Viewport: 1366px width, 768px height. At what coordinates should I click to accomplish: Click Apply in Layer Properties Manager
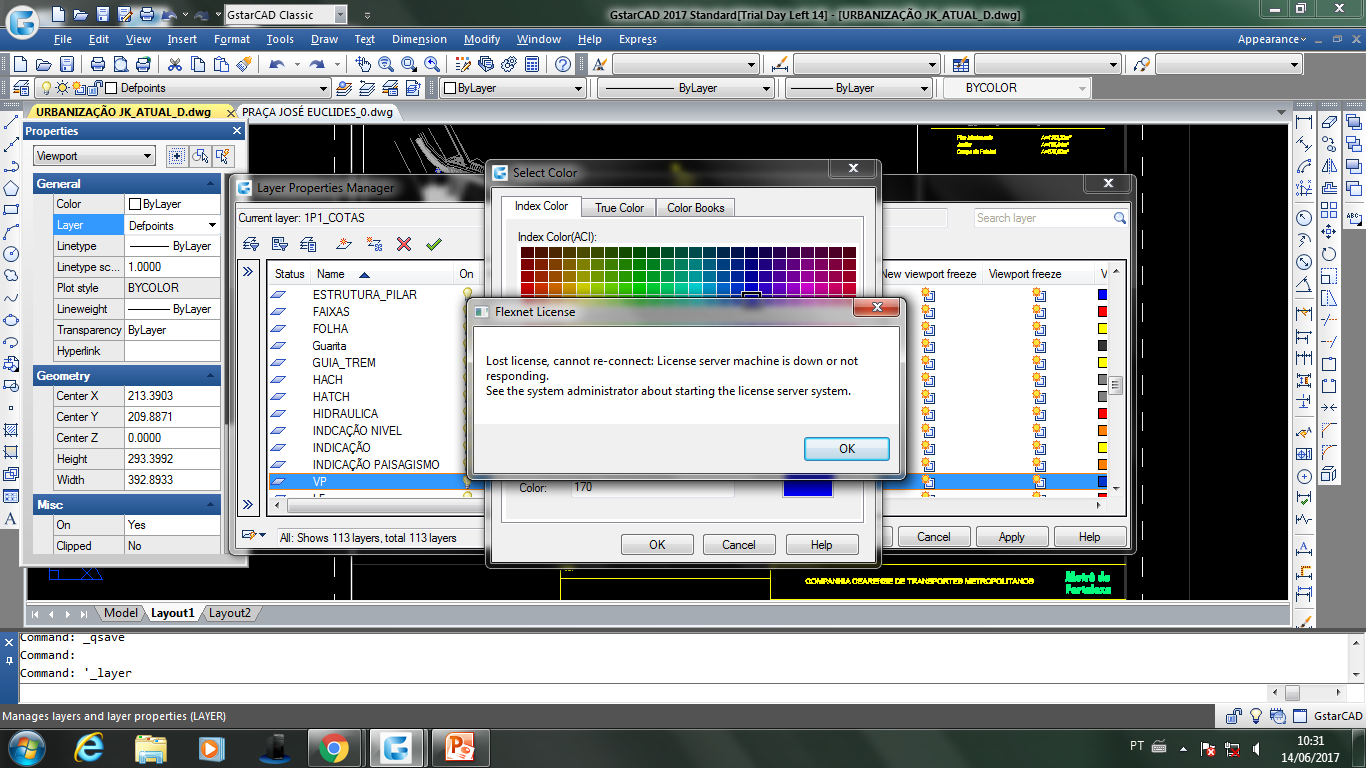click(x=1012, y=536)
